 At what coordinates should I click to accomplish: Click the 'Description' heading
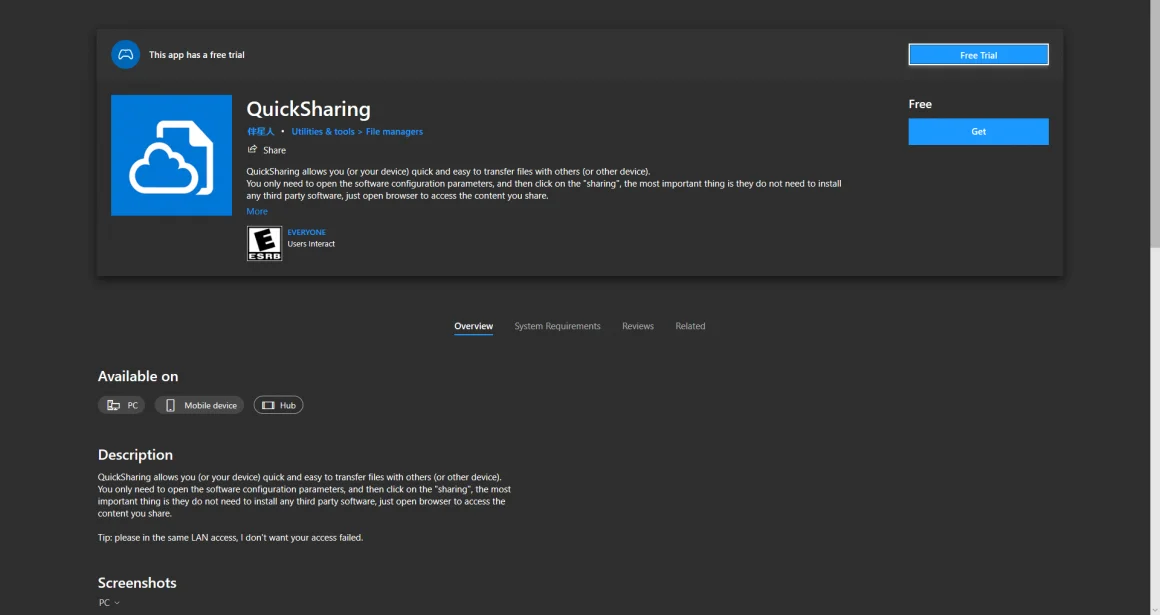coord(135,455)
